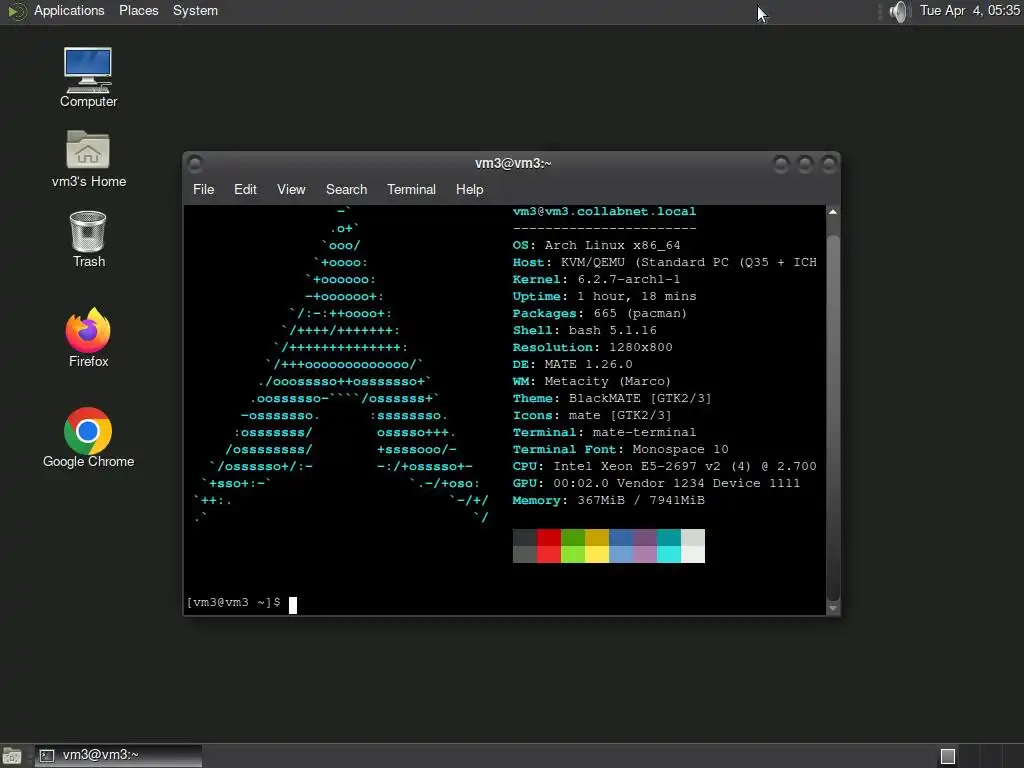Select the Trash icon on the desktop

click(88, 239)
